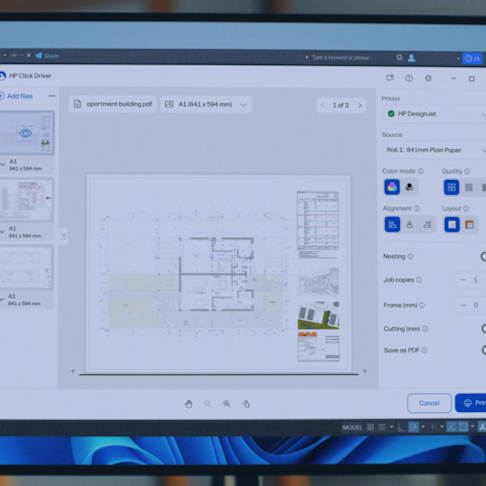Choose the left alignment icon
The height and width of the screenshot is (486, 486).
(392, 224)
